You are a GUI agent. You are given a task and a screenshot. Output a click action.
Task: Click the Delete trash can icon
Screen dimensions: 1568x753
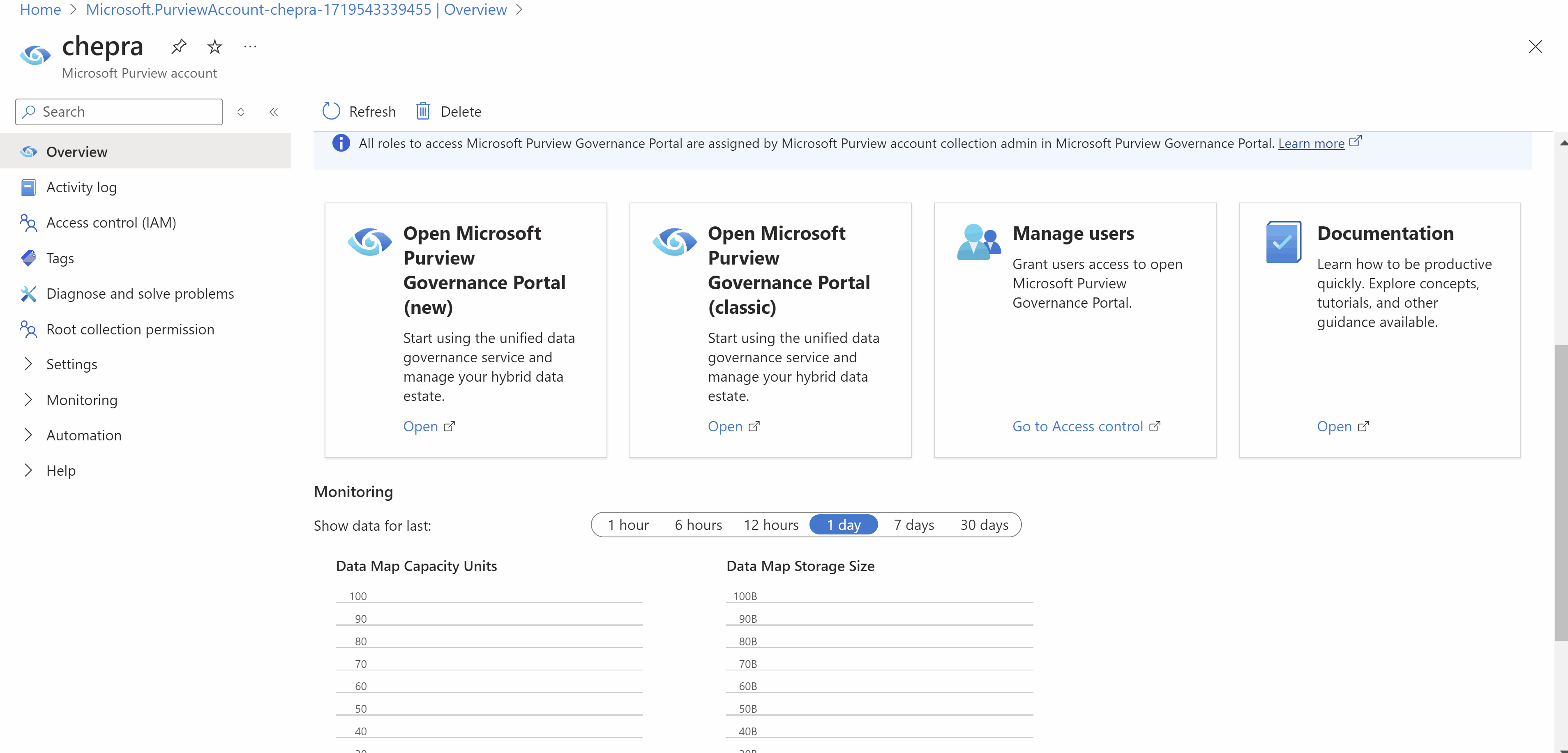pos(423,111)
